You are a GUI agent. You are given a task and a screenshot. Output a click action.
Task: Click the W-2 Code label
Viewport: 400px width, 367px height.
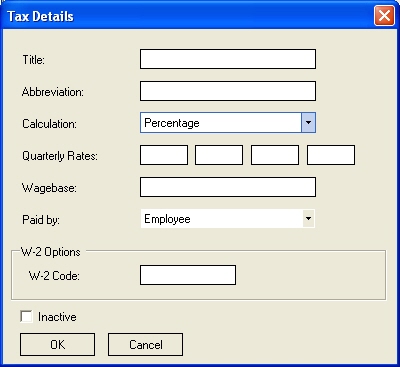[x=54, y=276]
